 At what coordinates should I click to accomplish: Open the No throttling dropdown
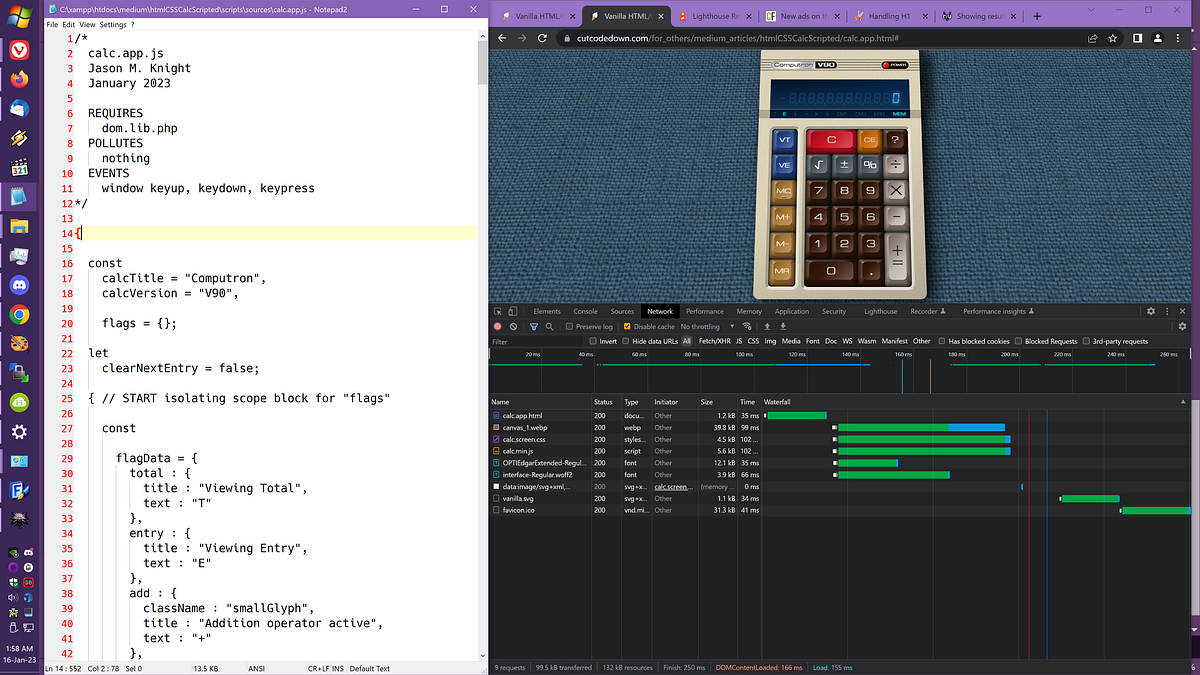(x=700, y=327)
